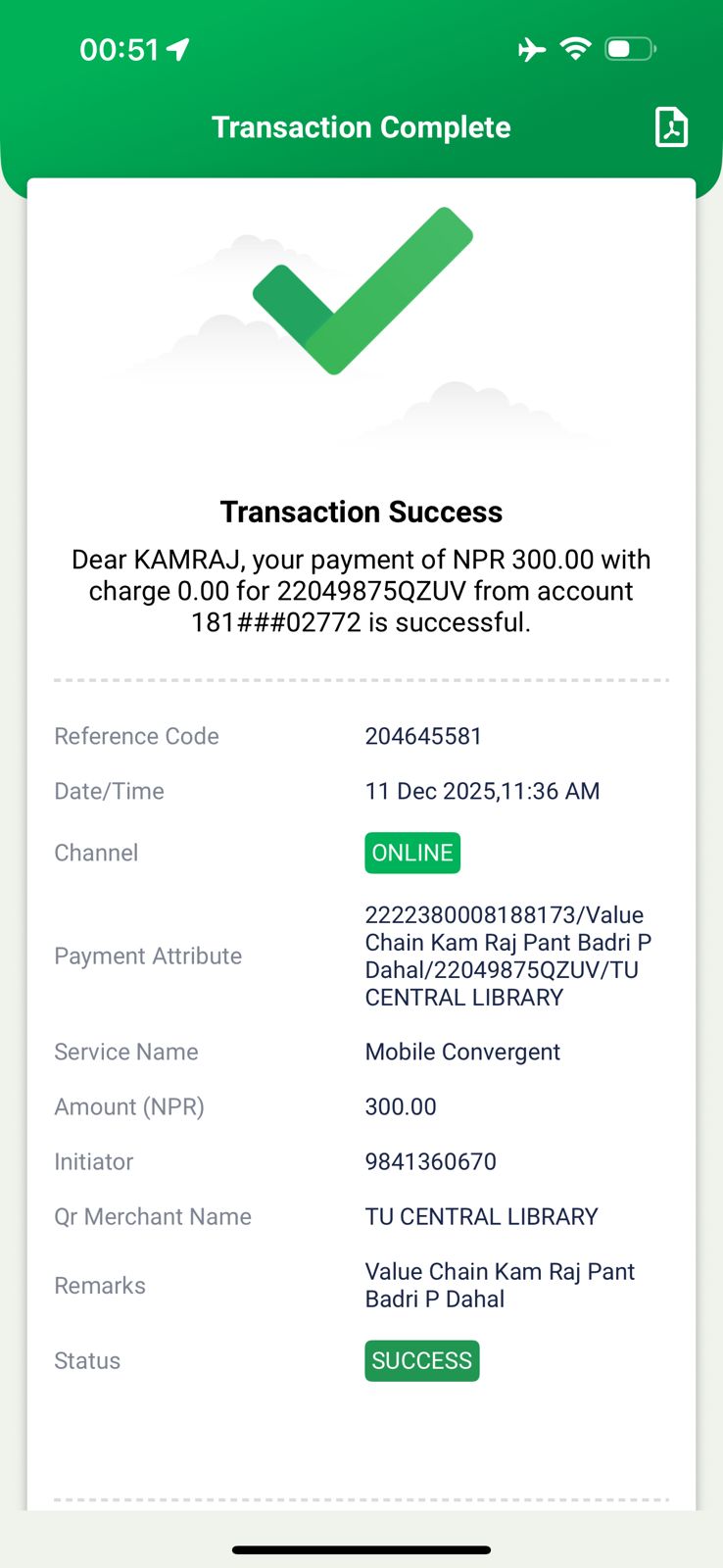Image resolution: width=723 pixels, height=1568 pixels.
Task: Tap the 300.00 amount value
Action: pos(401,1106)
